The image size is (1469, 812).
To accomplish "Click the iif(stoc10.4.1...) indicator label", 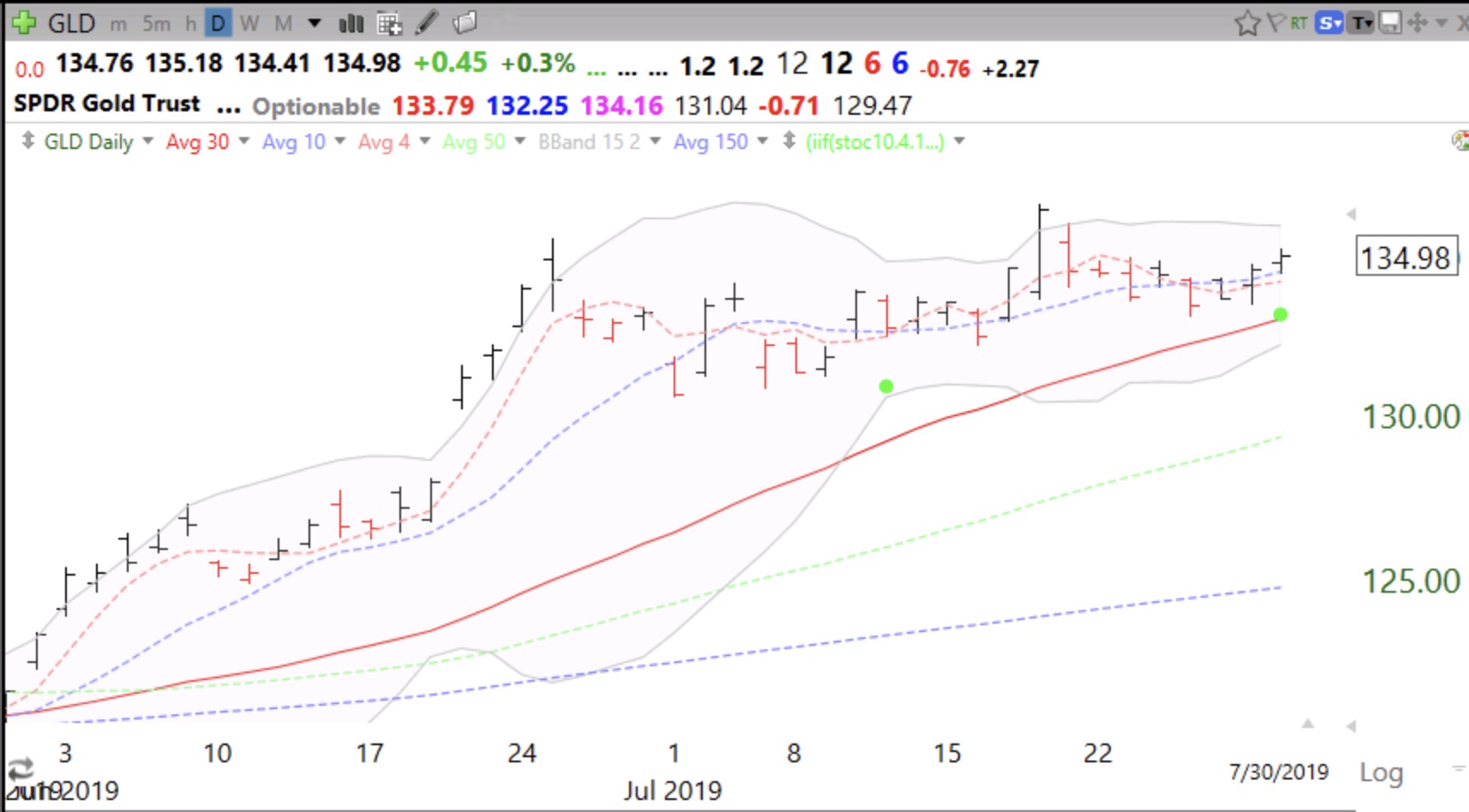I will 875,141.
